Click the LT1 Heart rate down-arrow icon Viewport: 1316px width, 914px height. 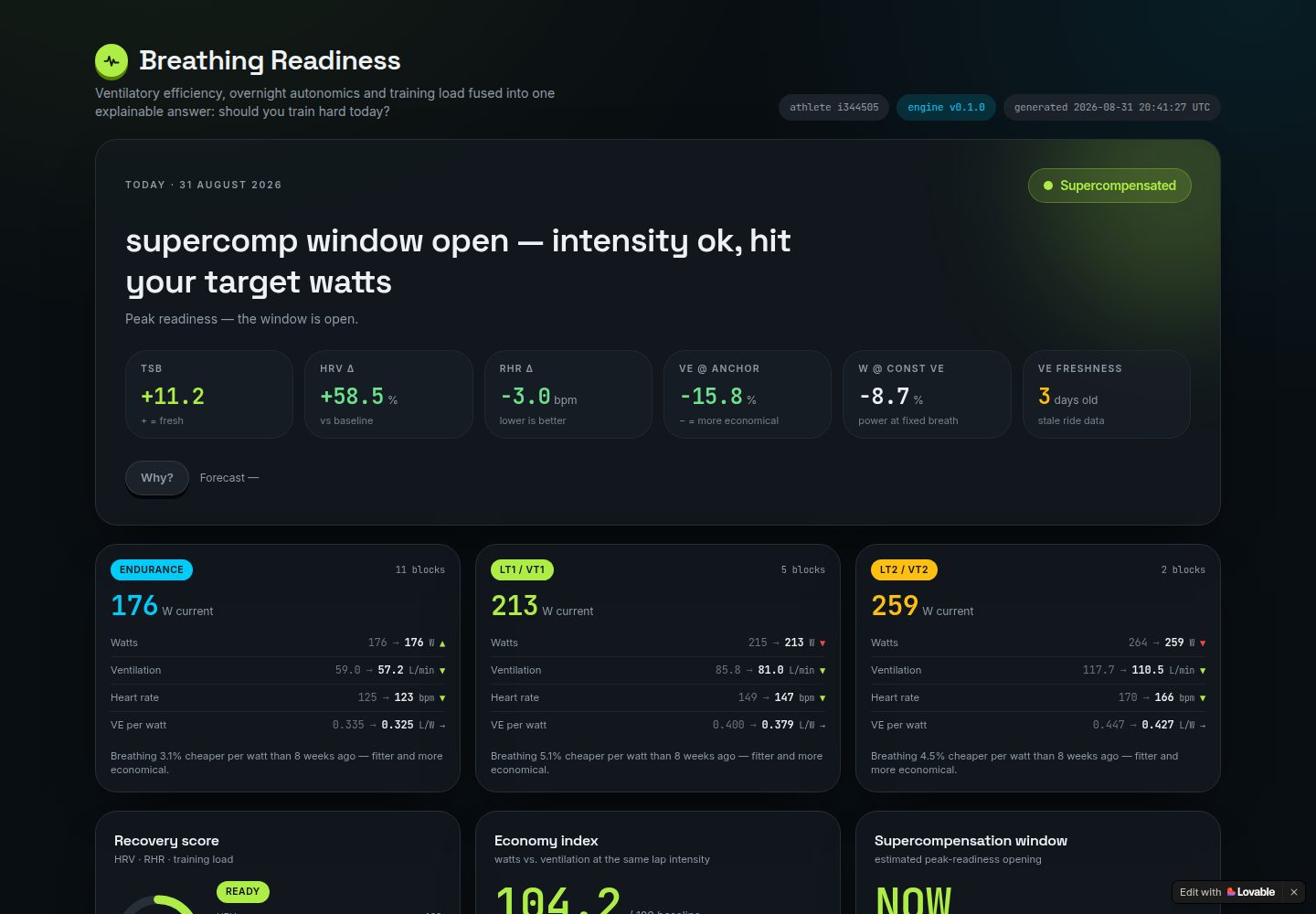[822, 698]
